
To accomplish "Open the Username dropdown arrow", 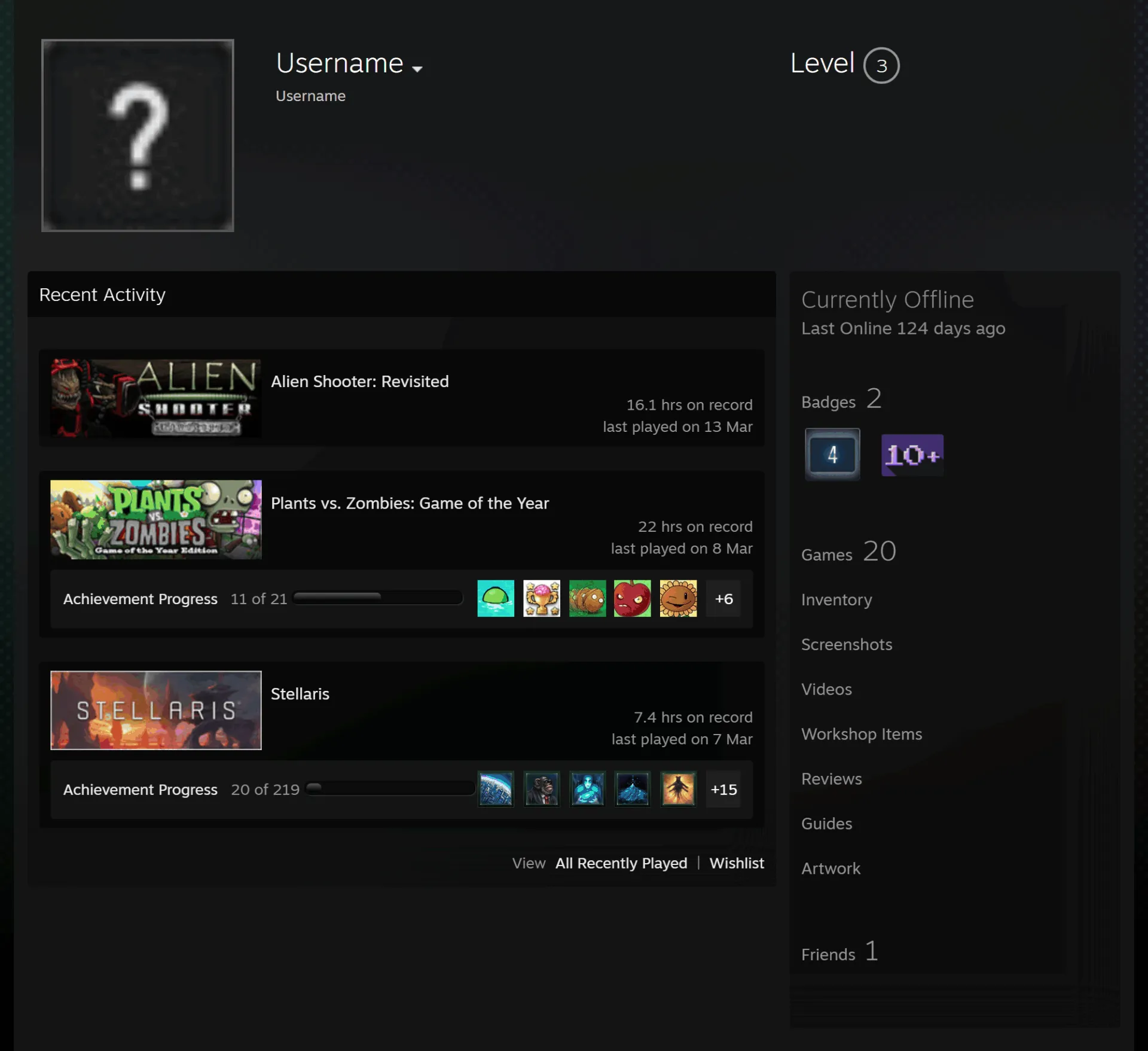I will 417,69.
